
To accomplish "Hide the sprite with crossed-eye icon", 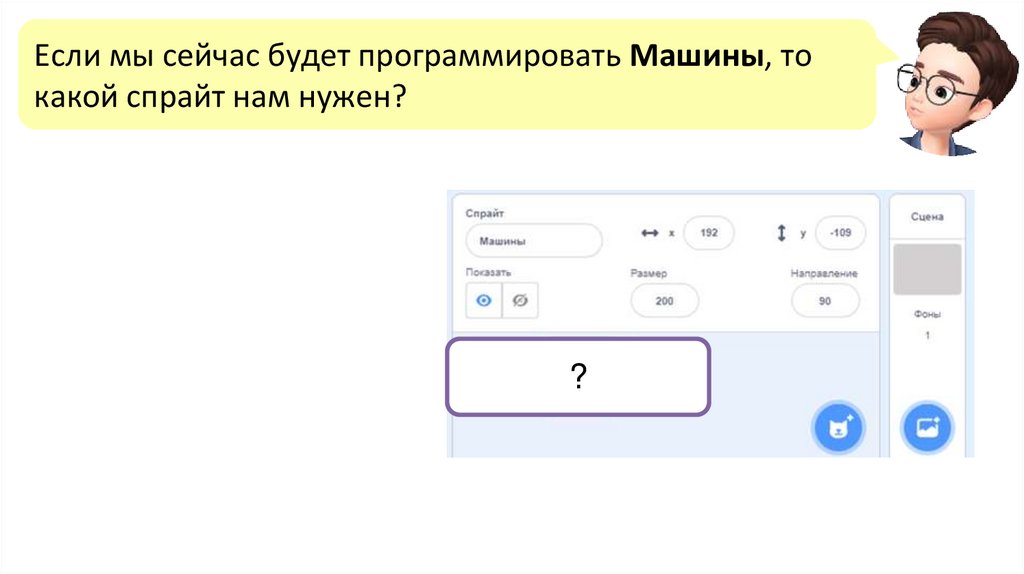I will tap(519, 300).
